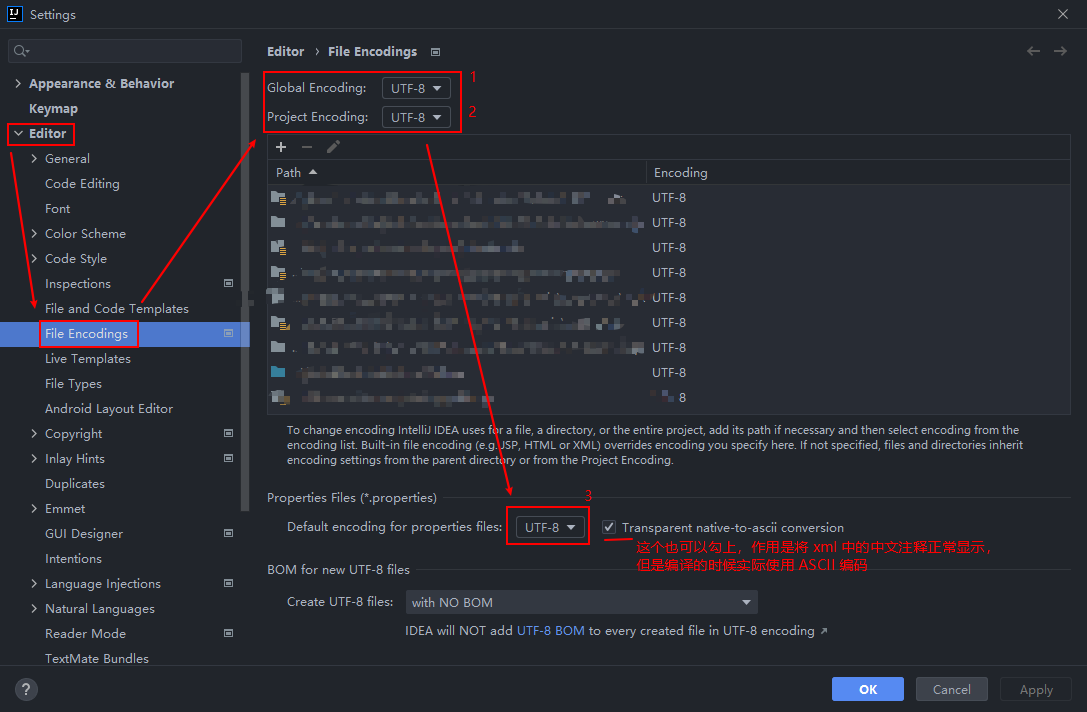Click the project marker icon on Language Injections row
The width and height of the screenshot is (1087, 712).
[x=228, y=583]
